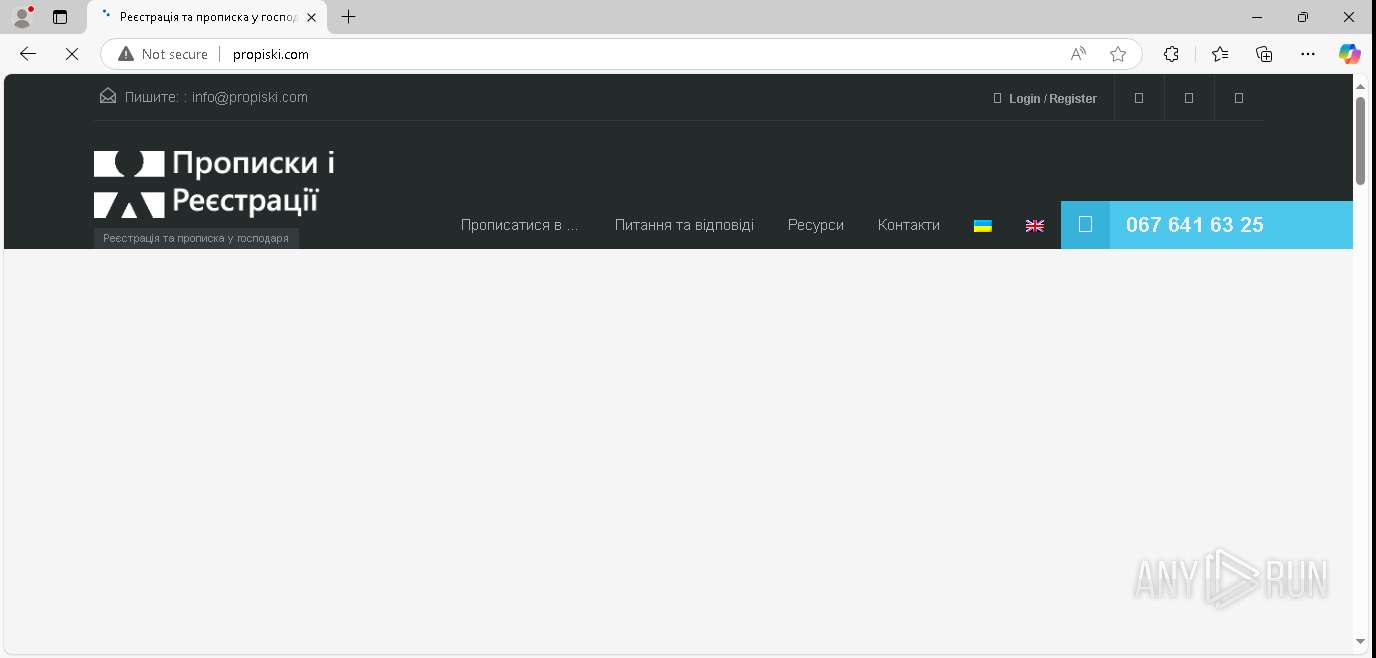This screenshot has height=658, width=1376.
Task: Click the Not secure label
Action: point(175,54)
